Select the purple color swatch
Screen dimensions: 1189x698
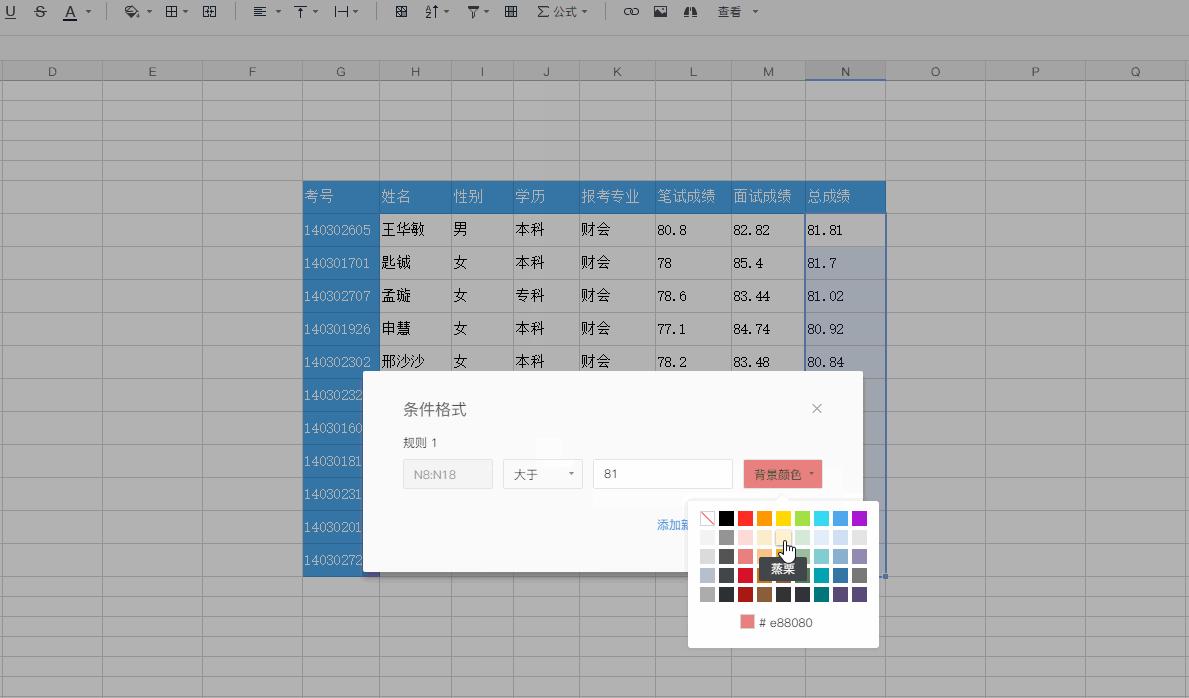tap(859, 518)
